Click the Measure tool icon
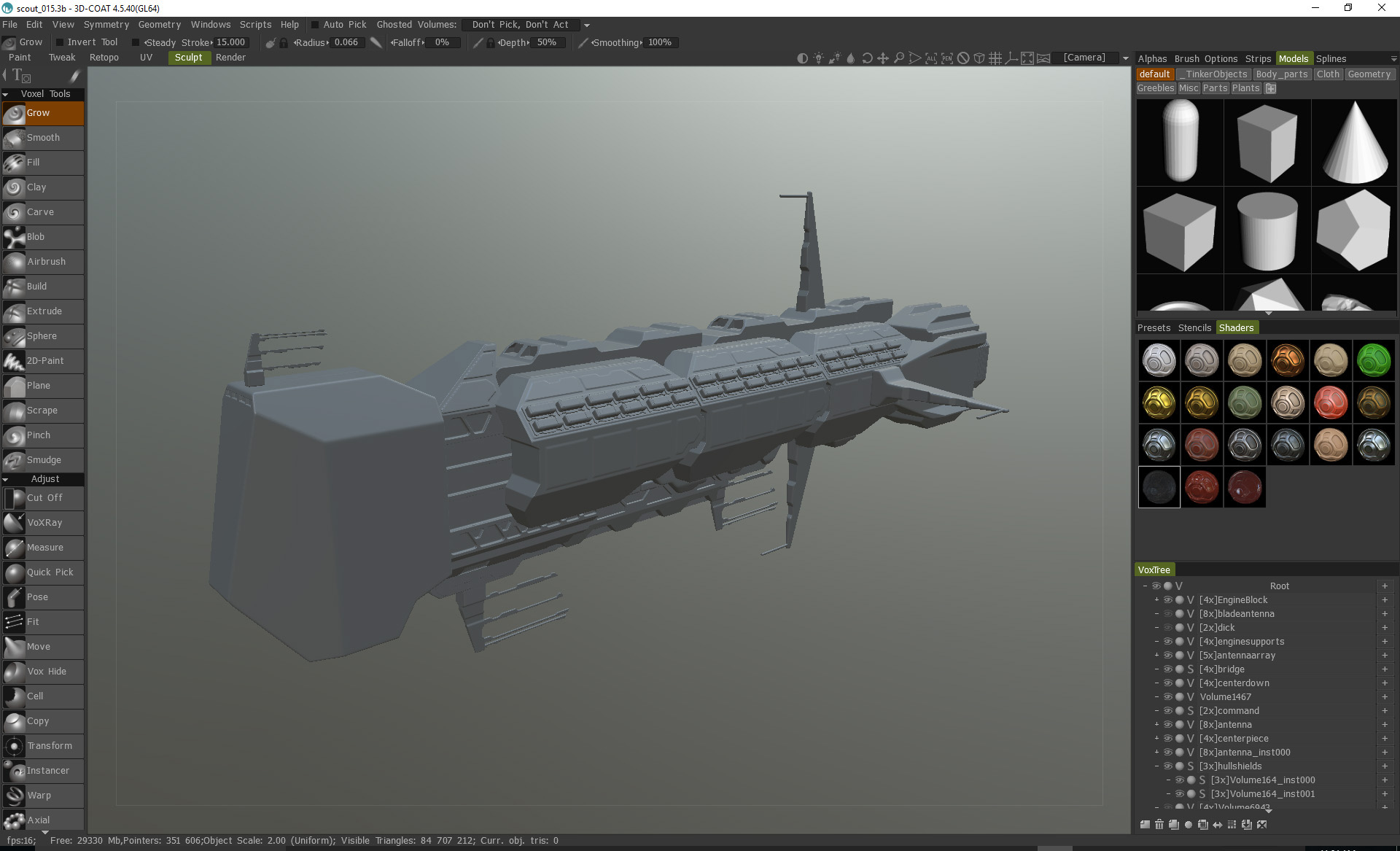 pos(15,548)
